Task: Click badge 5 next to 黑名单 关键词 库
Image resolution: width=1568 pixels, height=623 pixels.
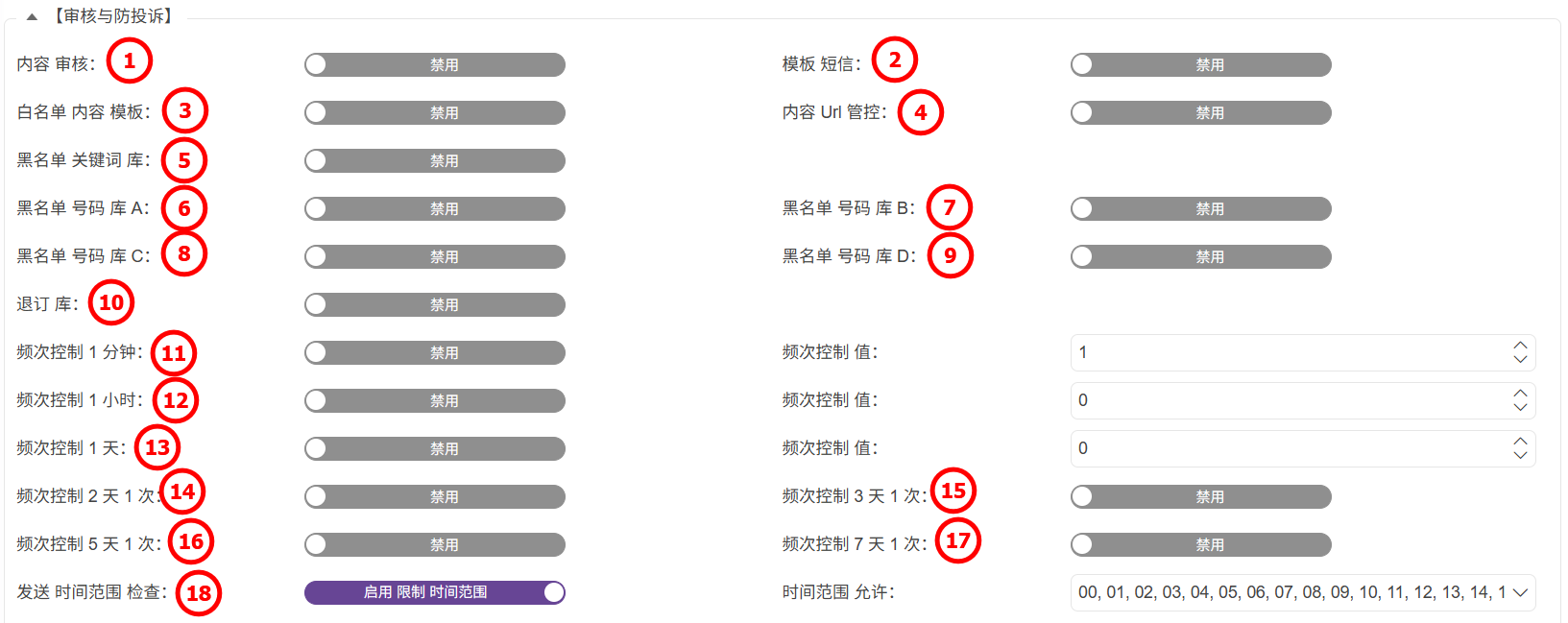Action: (184, 160)
